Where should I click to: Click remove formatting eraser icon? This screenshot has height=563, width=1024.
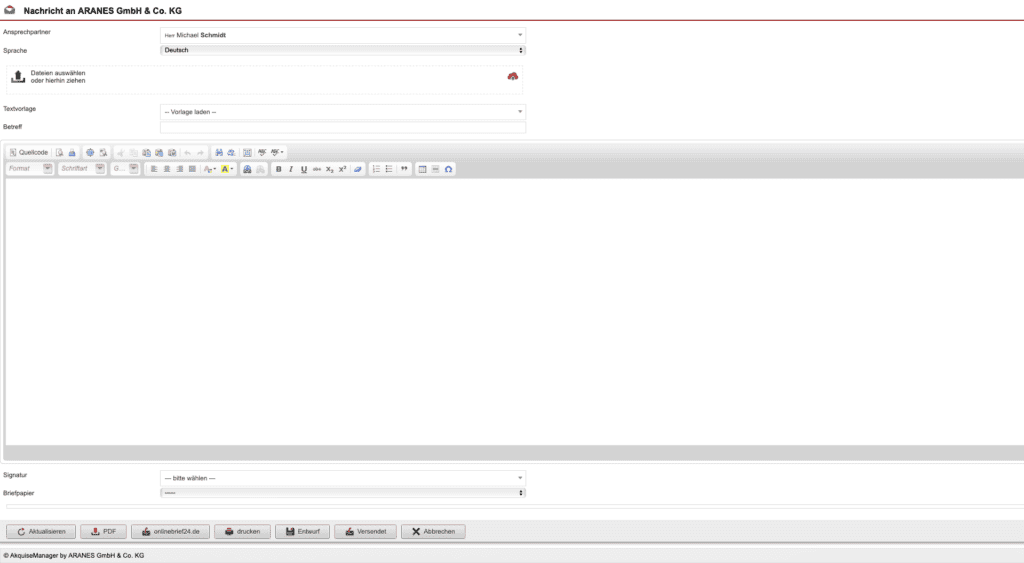(x=357, y=169)
